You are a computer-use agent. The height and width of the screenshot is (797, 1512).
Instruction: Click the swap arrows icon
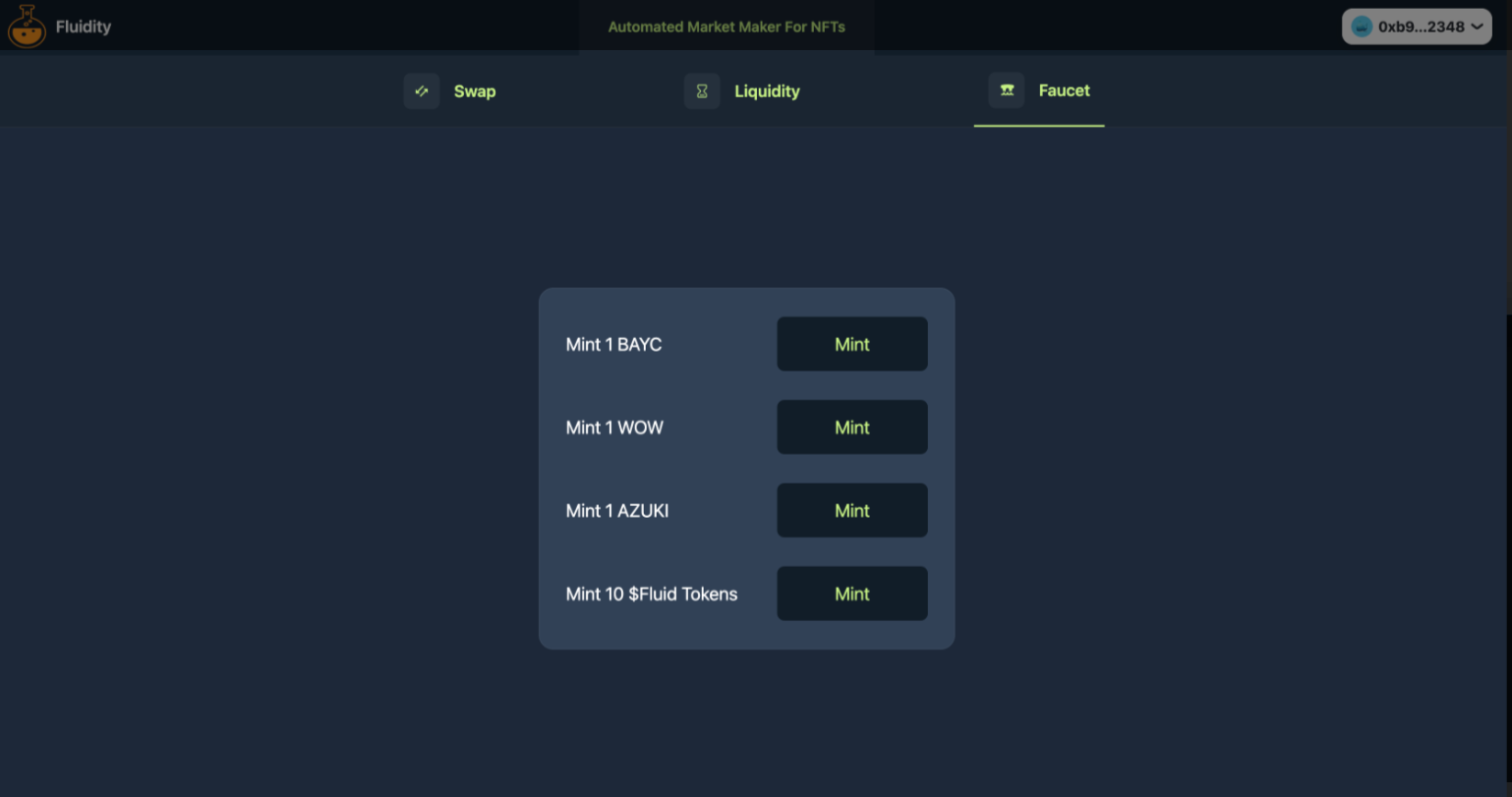coord(422,91)
